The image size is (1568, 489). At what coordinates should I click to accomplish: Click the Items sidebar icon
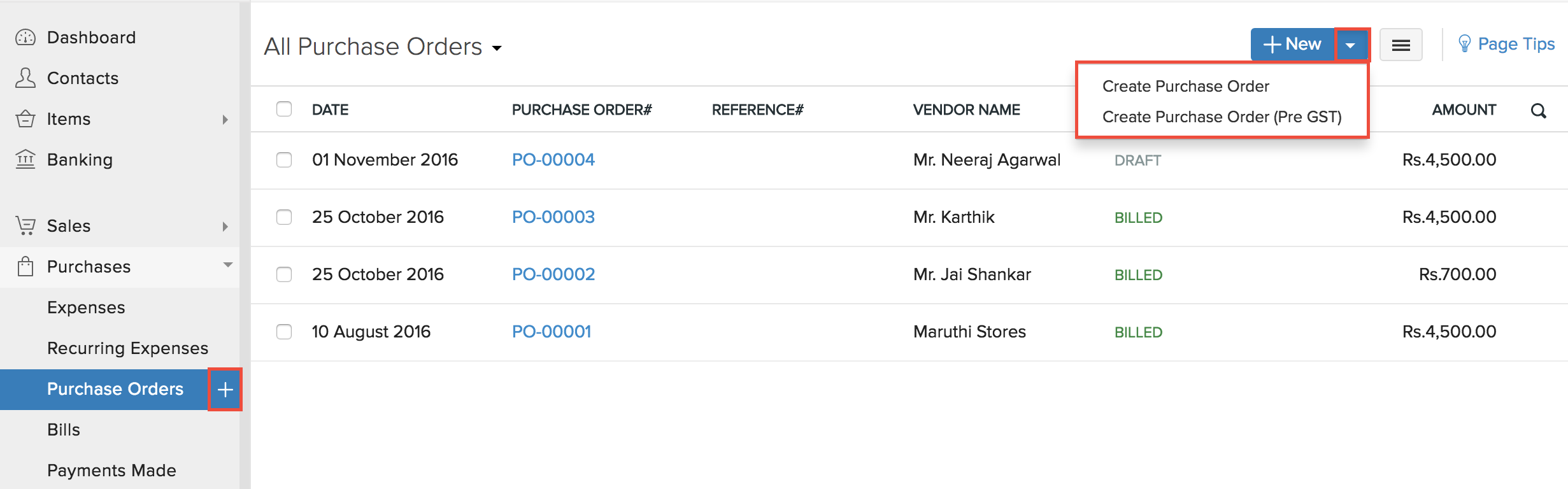[x=24, y=118]
